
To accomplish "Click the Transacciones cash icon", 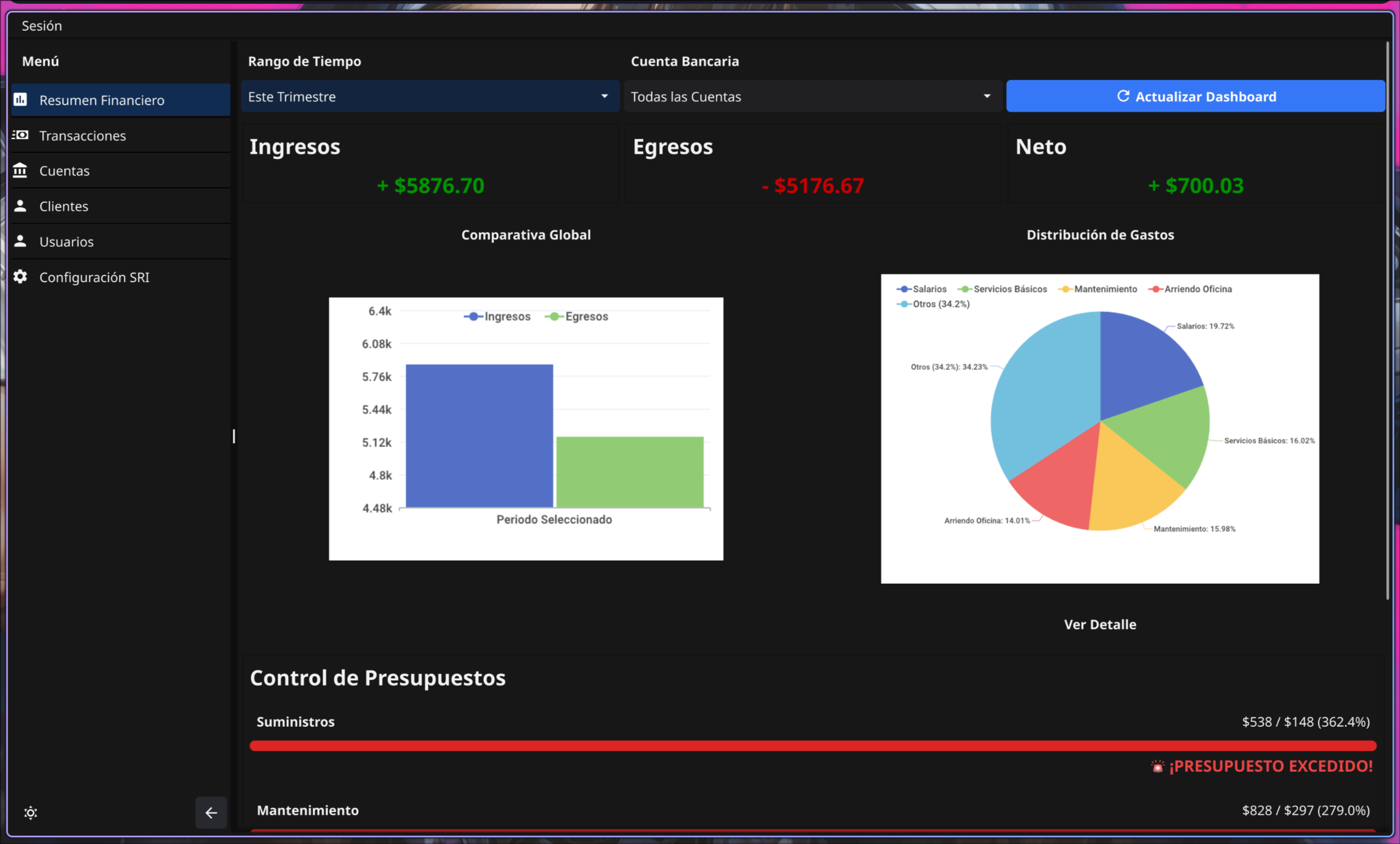I will [20, 135].
